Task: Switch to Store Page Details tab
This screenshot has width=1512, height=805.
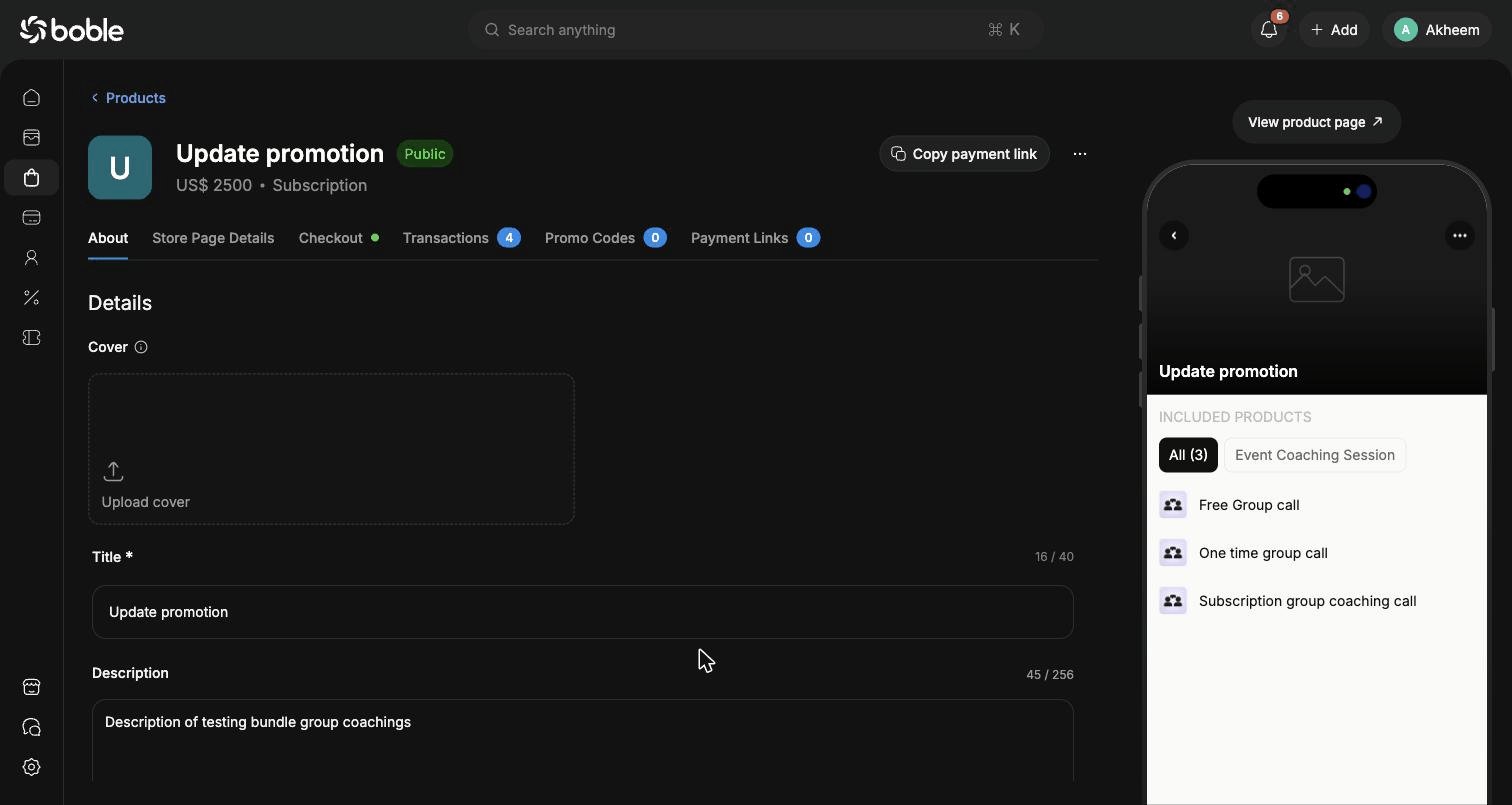Action: click(213, 238)
